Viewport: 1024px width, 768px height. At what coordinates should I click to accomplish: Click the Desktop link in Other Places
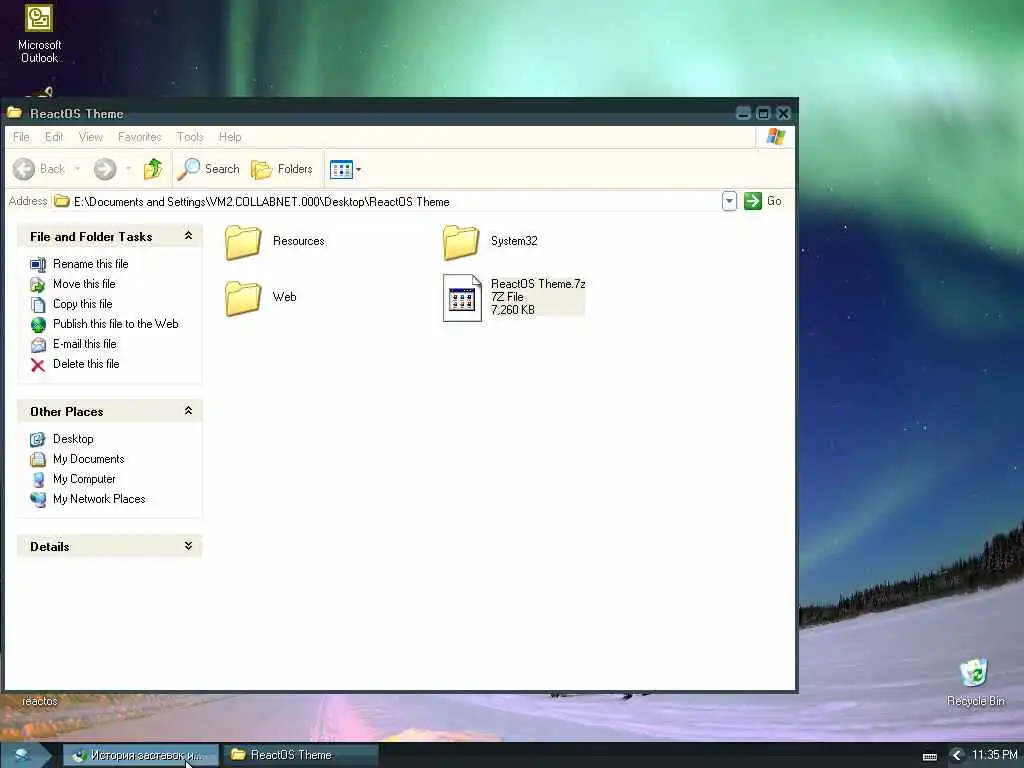[73, 439]
